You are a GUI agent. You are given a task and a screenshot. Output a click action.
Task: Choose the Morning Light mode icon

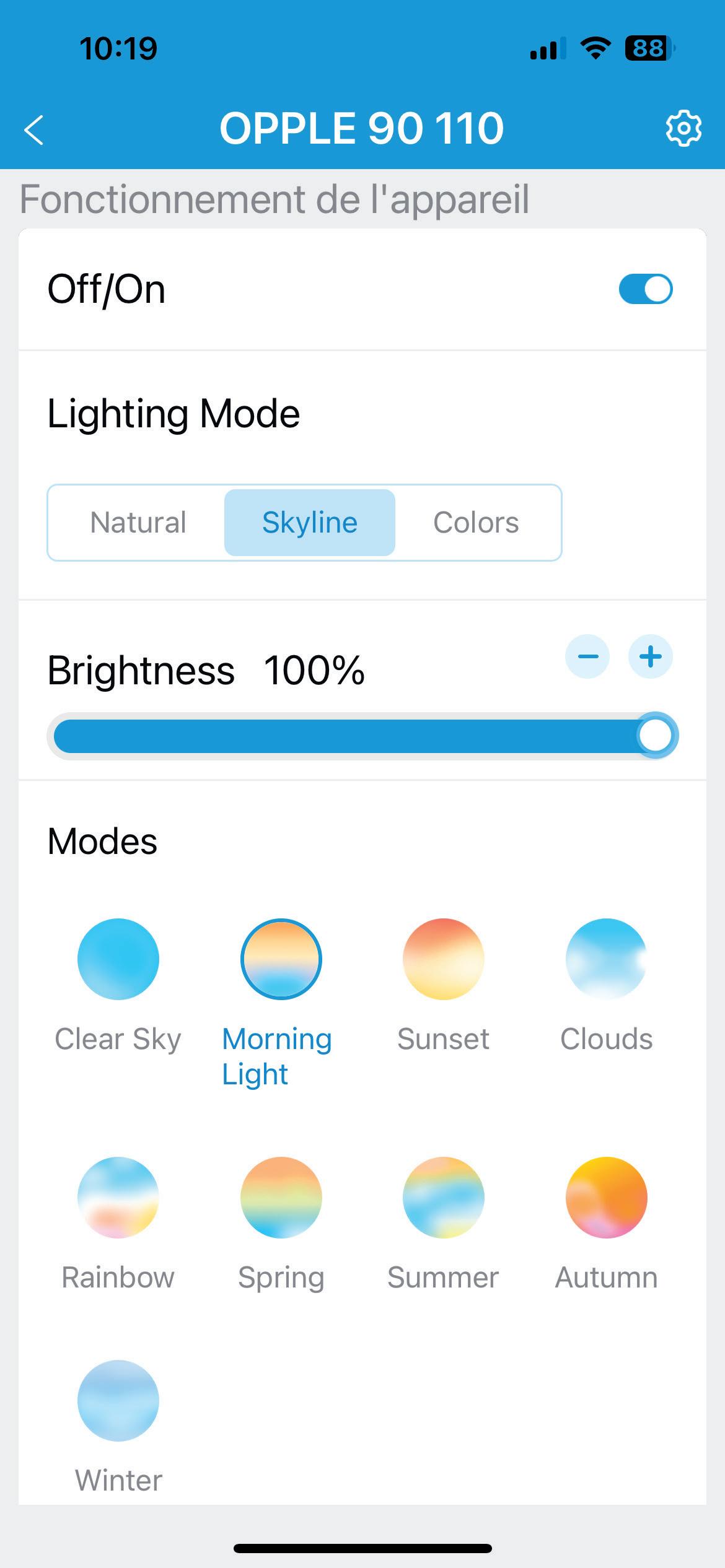pyautogui.click(x=281, y=959)
